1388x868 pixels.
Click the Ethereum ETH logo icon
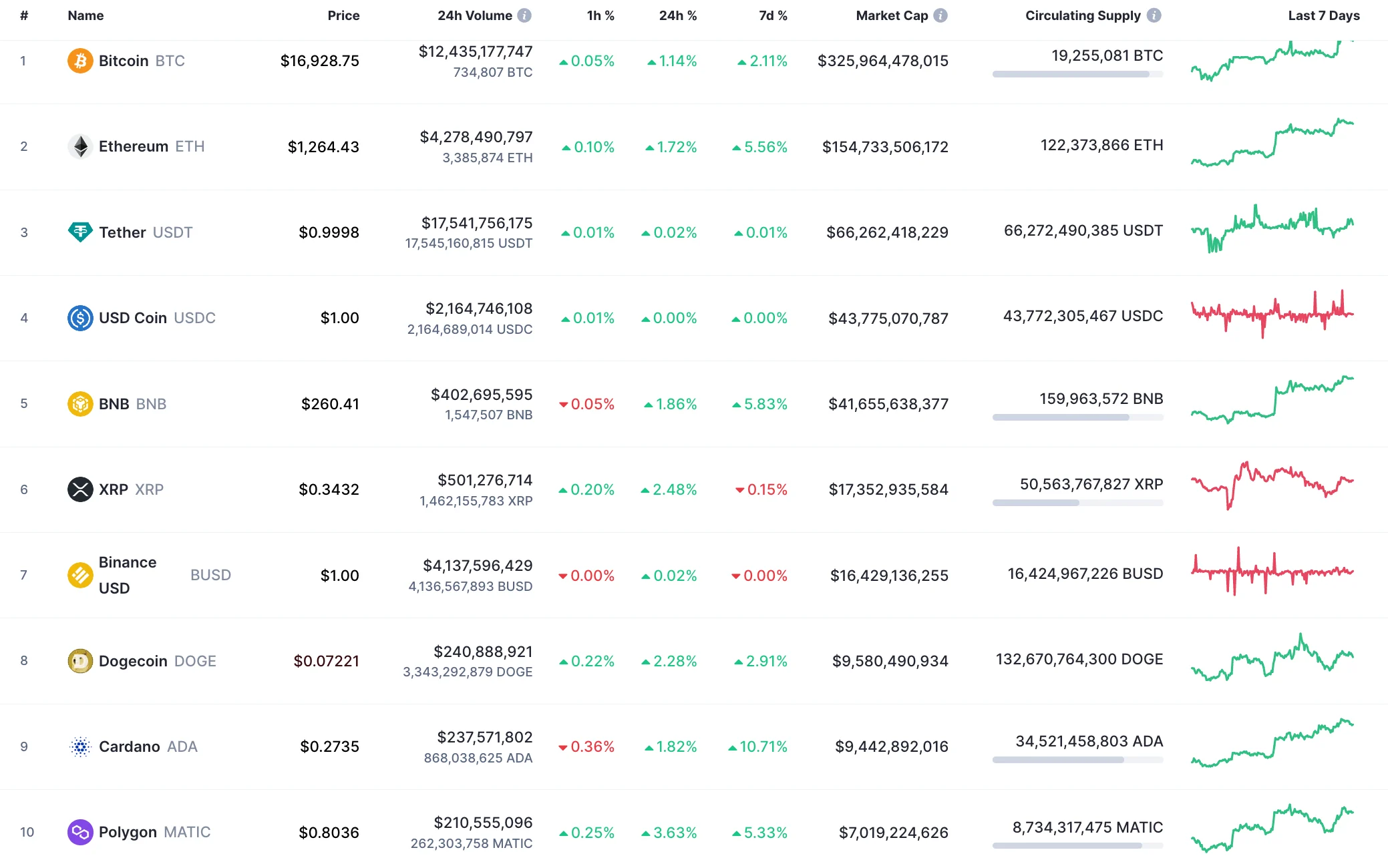tap(79, 146)
